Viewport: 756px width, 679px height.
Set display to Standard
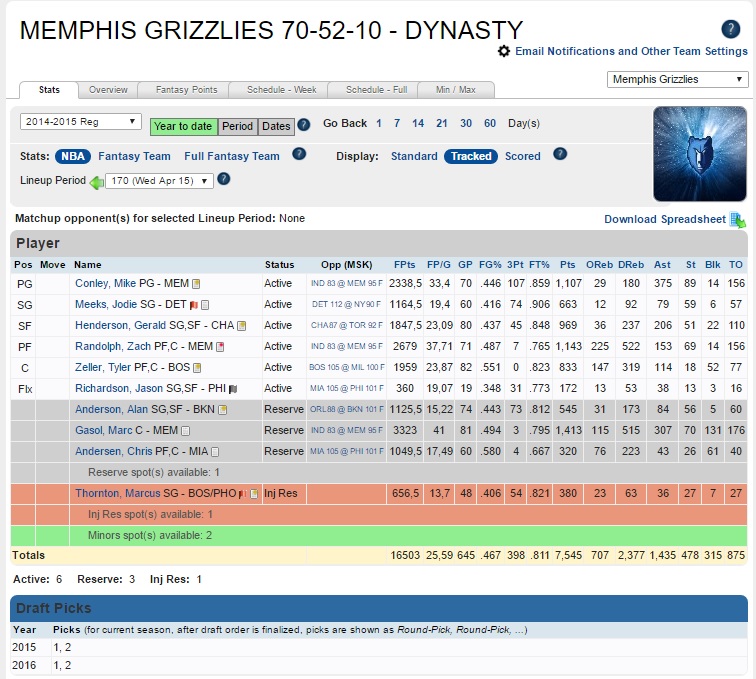coord(414,156)
